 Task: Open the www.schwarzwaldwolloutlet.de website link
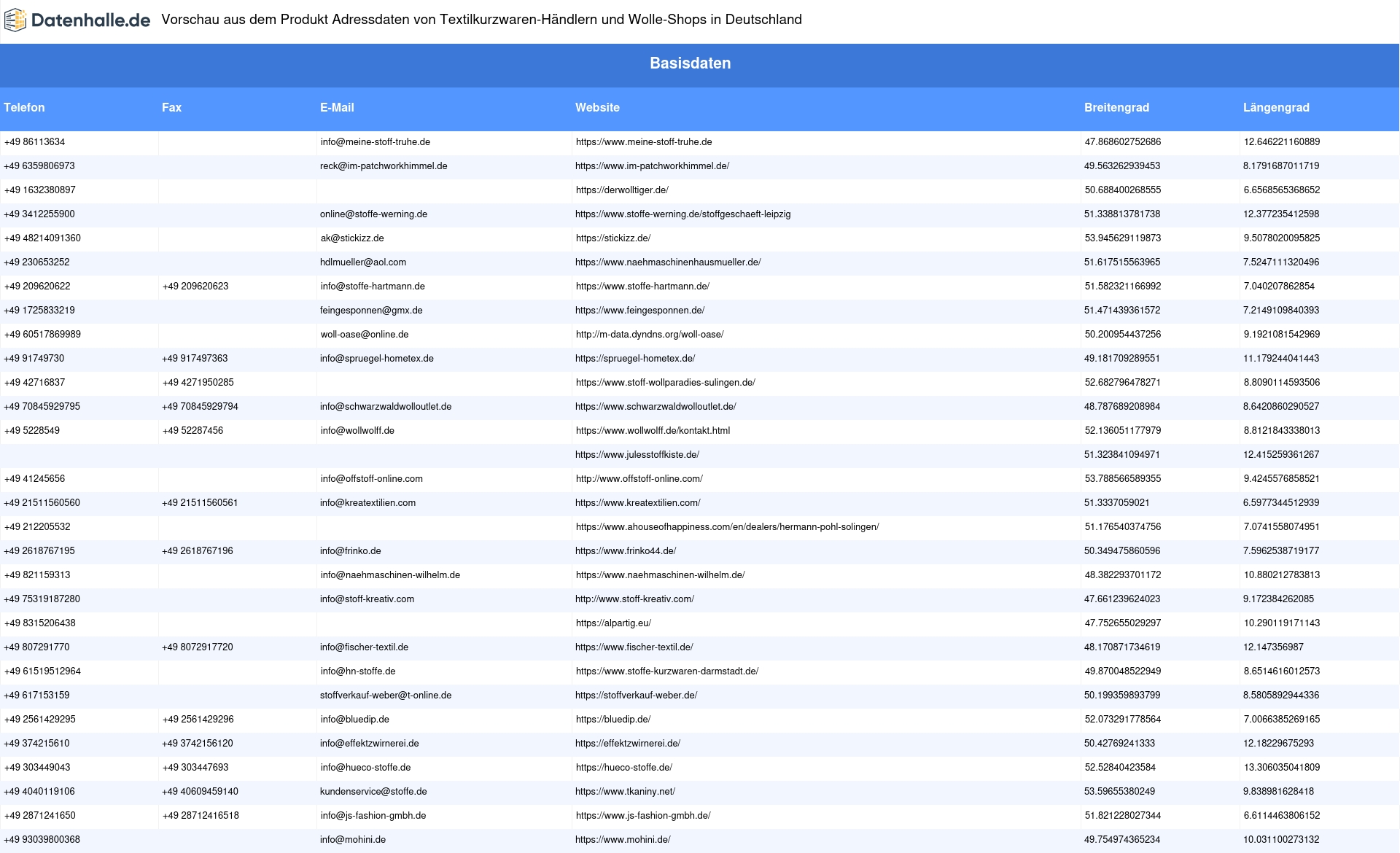tap(656, 407)
